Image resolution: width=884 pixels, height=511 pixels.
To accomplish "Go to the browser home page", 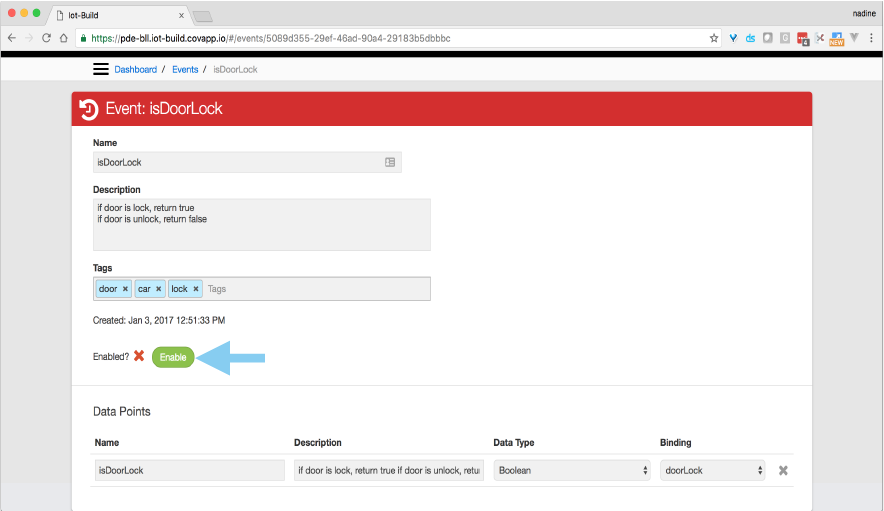I will (x=63, y=38).
